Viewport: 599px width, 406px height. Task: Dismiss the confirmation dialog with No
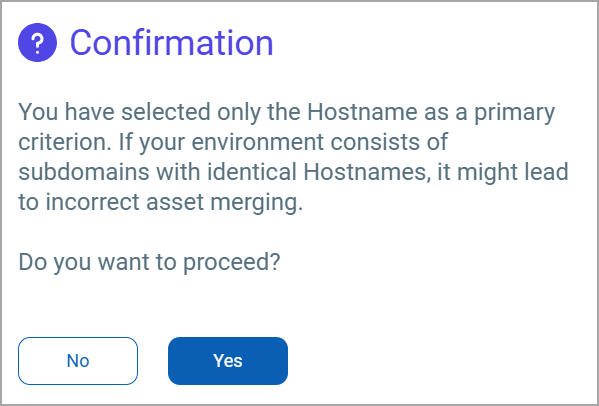point(78,361)
